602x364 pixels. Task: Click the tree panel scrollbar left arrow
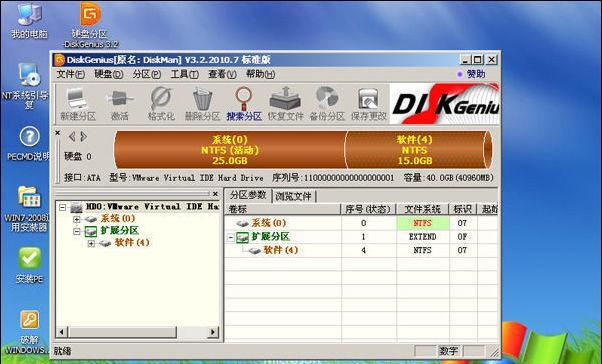[x=62, y=332]
